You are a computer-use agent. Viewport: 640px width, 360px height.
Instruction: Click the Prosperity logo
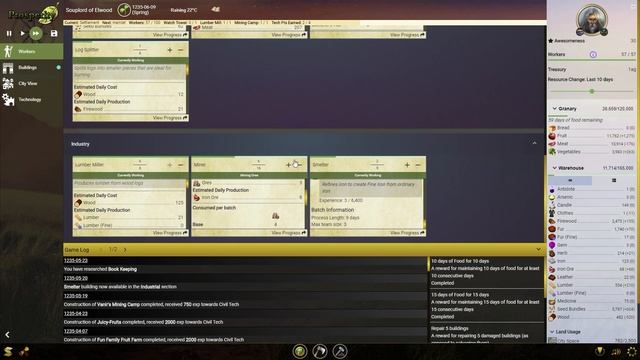tap(33, 14)
